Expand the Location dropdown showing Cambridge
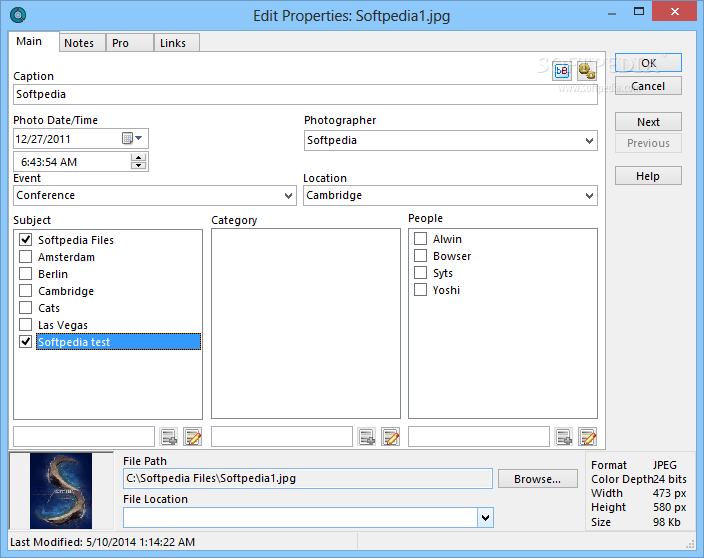Image resolution: width=704 pixels, height=558 pixels. [590, 196]
